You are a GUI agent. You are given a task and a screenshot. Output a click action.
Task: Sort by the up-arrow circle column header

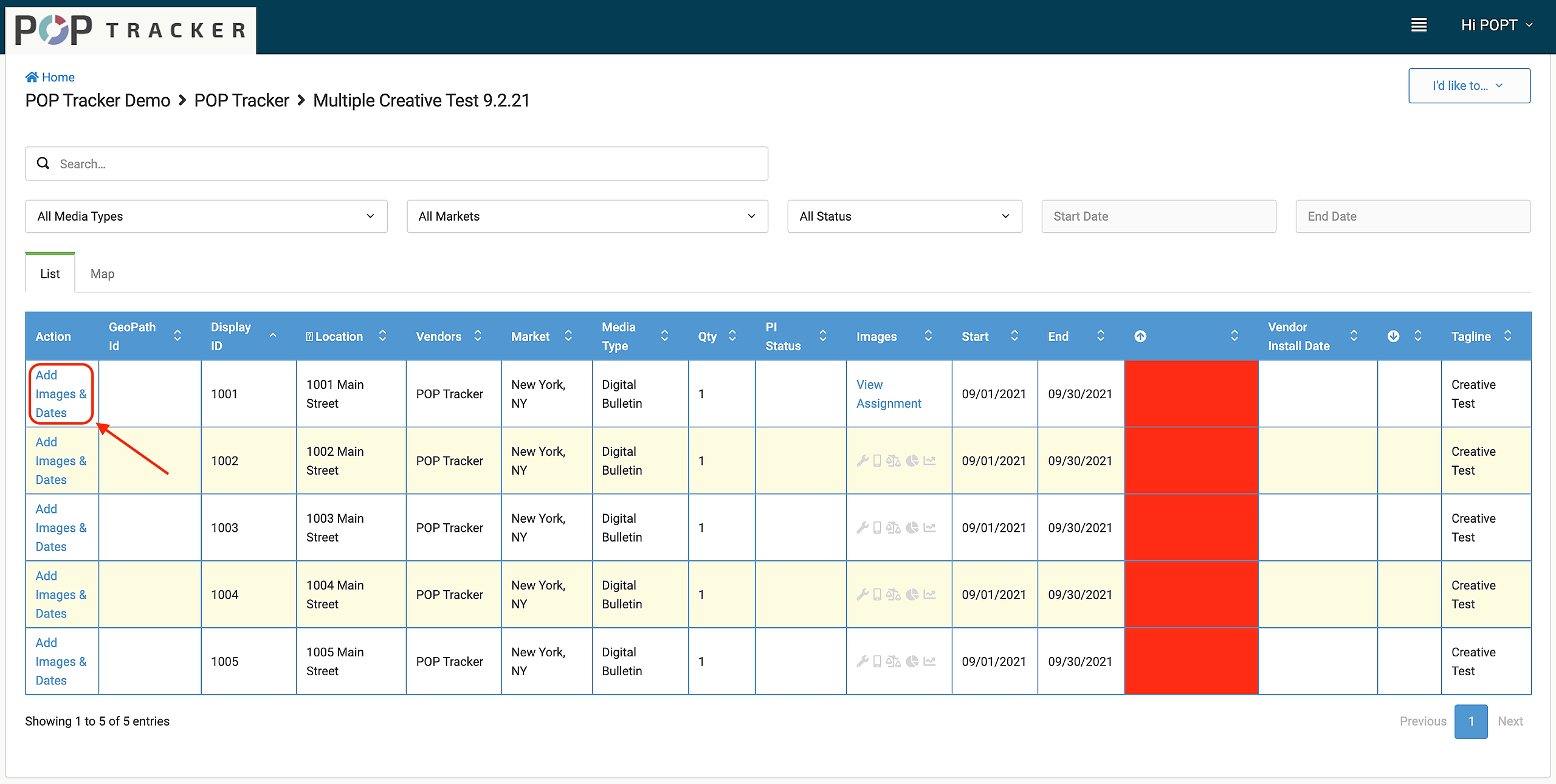(x=1140, y=336)
